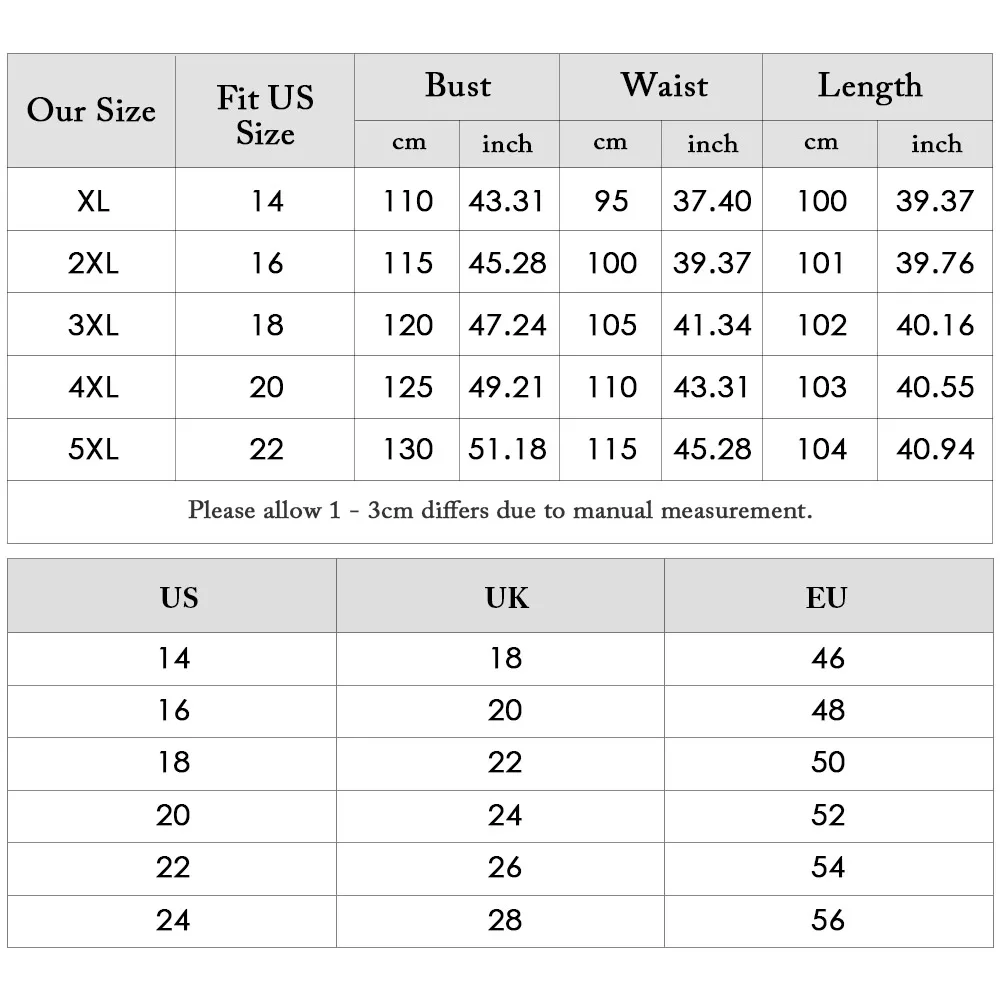Click the 51.18 bust inch value
This screenshot has width=1000, height=1000.
click(508, 449)
